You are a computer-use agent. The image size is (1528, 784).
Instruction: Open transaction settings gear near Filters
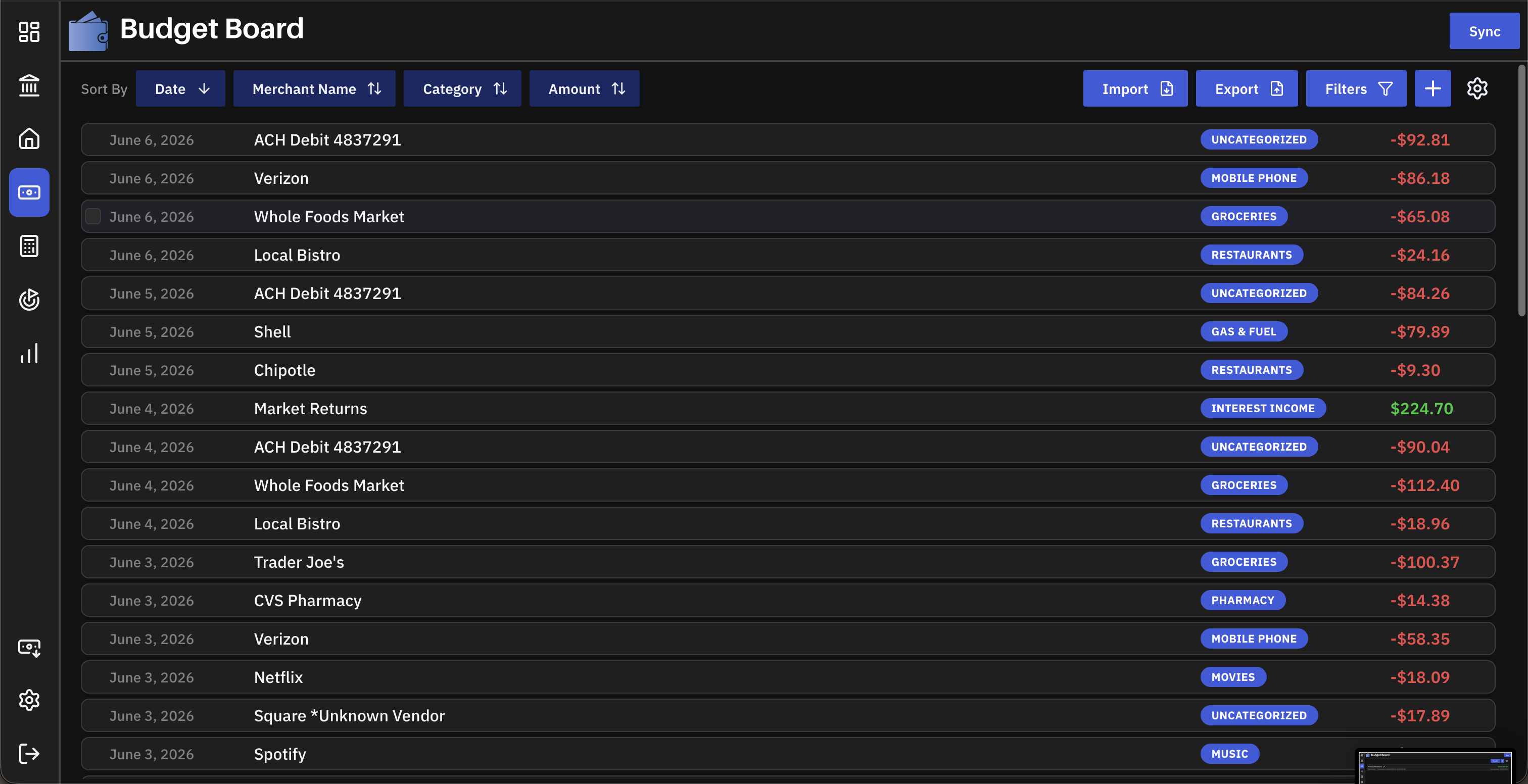[1477, 88]
